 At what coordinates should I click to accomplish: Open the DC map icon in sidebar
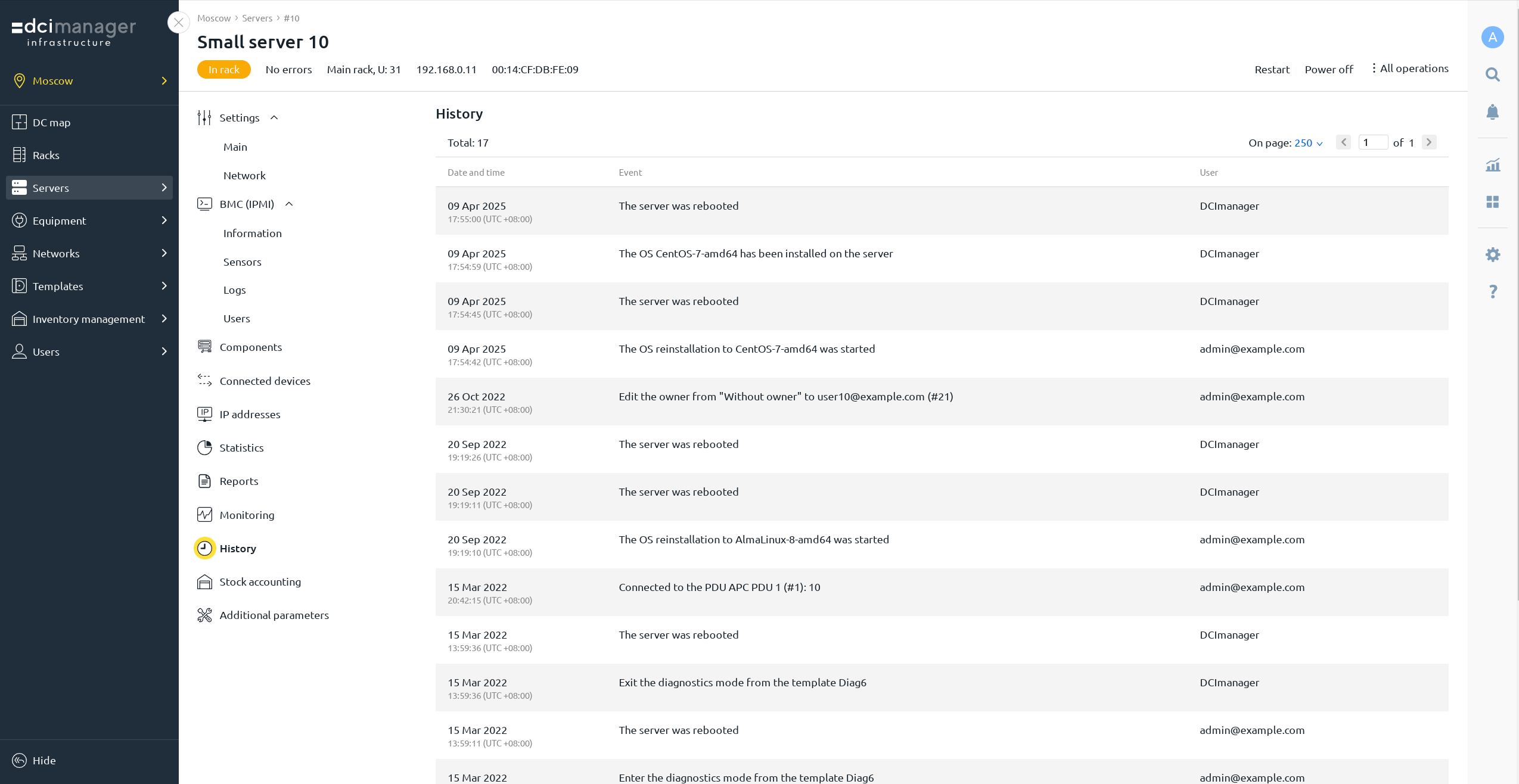19,122
